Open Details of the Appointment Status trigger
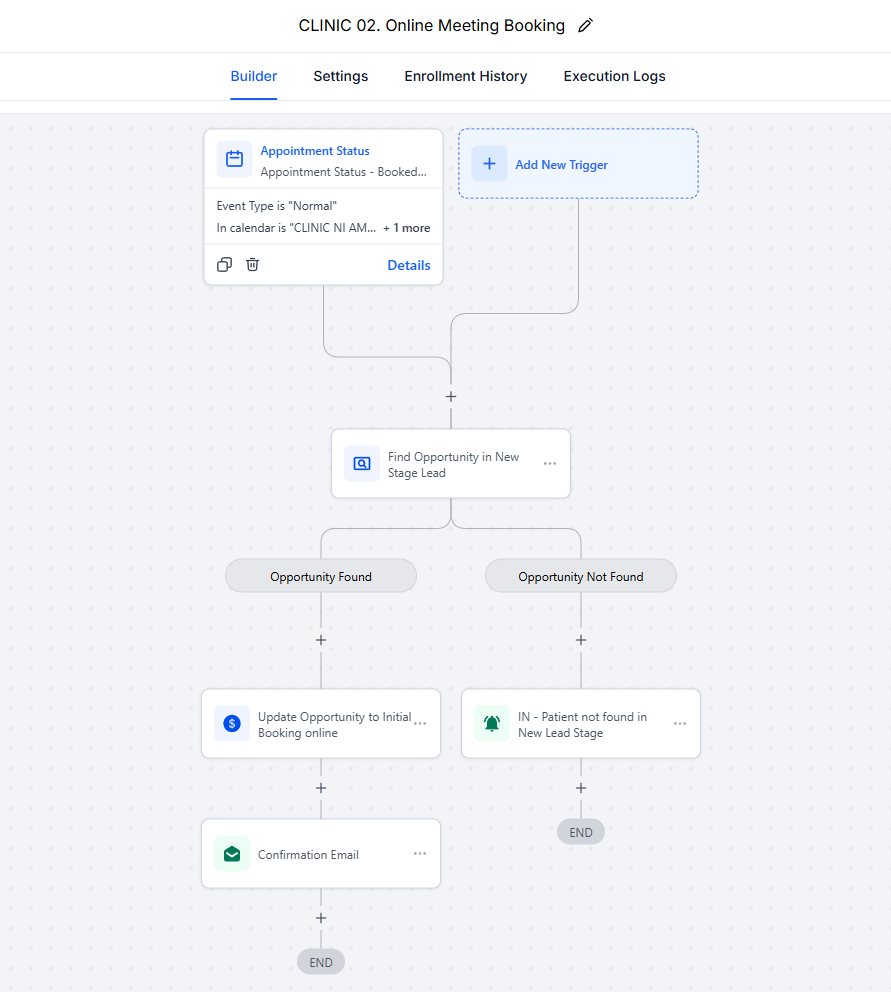 pos(409,264)
